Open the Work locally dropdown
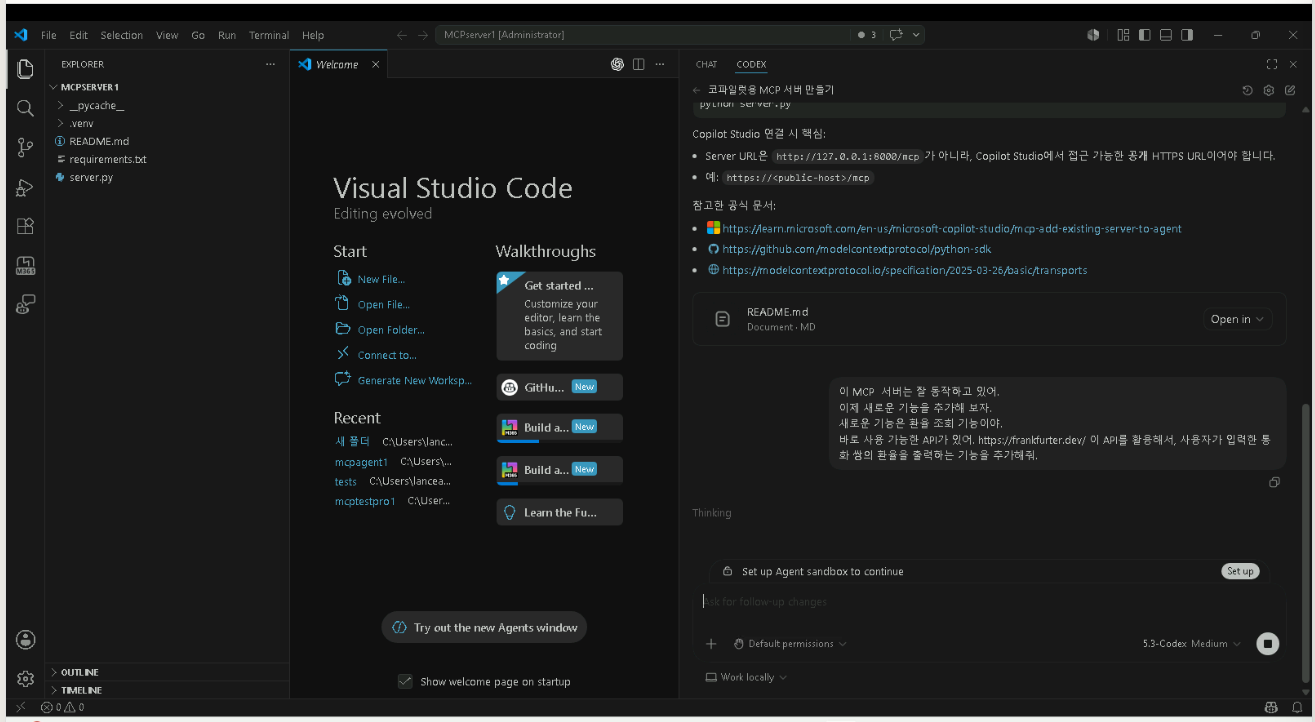Screen dimensions: 1315x722 point(746,677)
